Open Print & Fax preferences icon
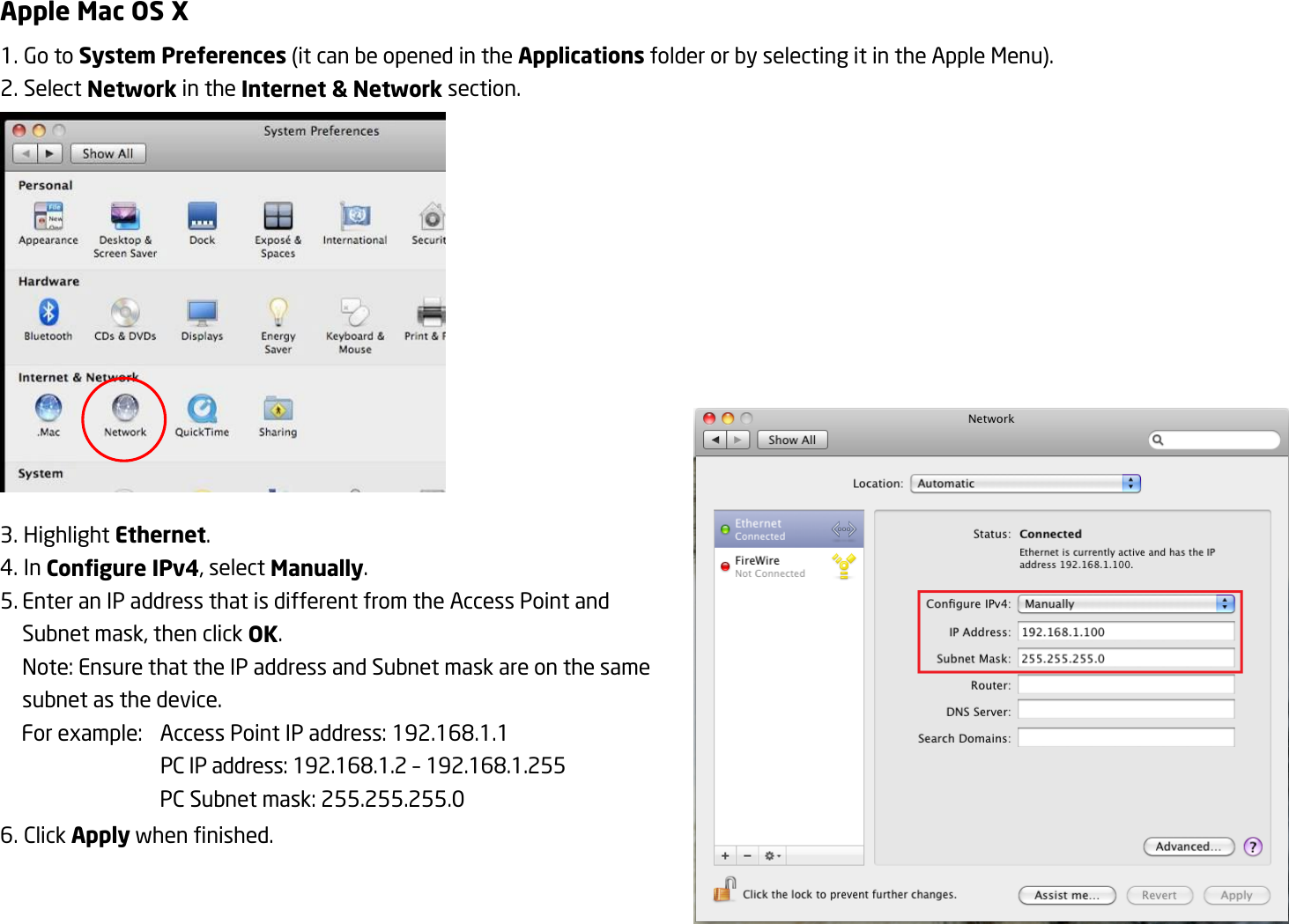Screen dimensions: 1289x924 click(431, 312)
